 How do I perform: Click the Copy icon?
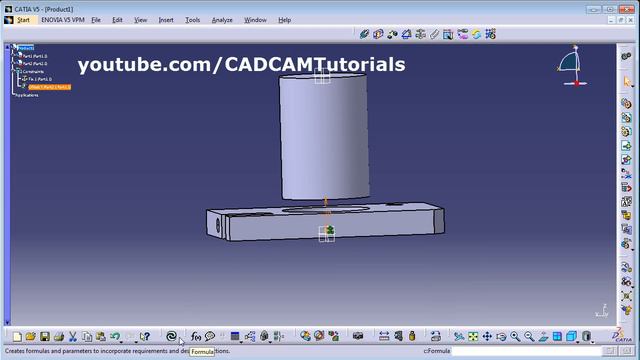[87, 336]
